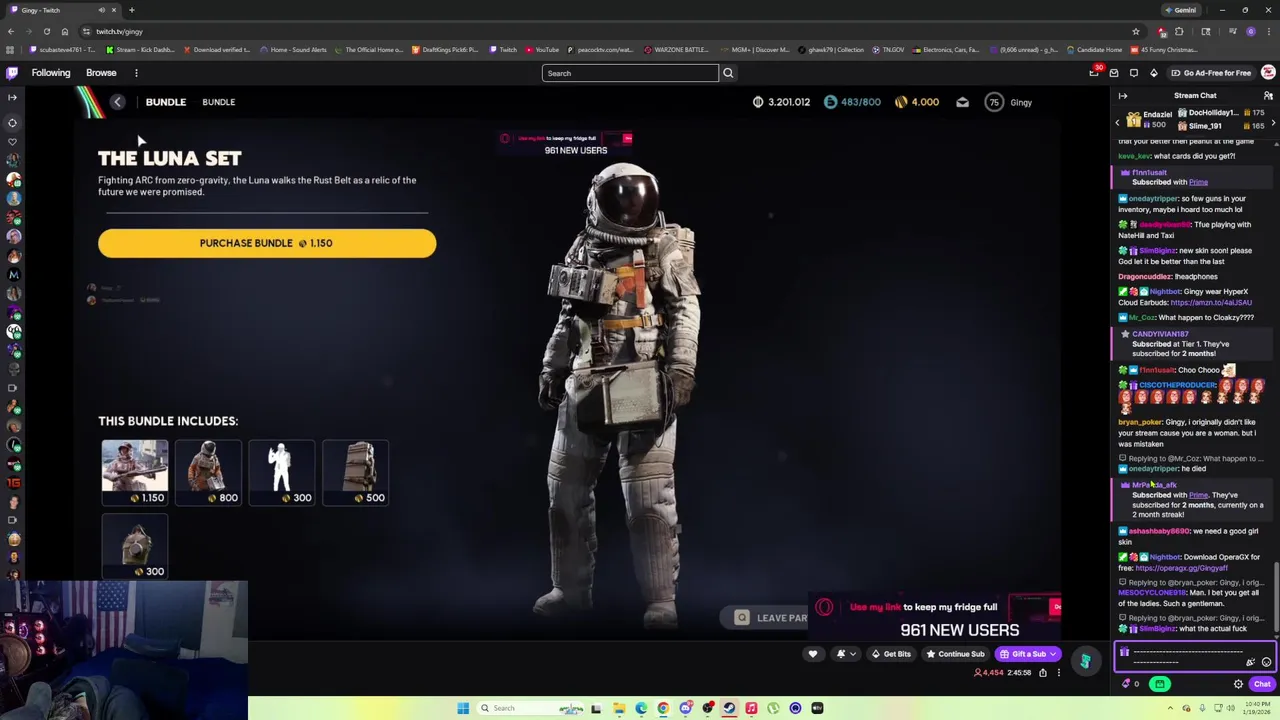
Task: Select the 300 helmet item thumbnail
Action: (x=135, y=546)
